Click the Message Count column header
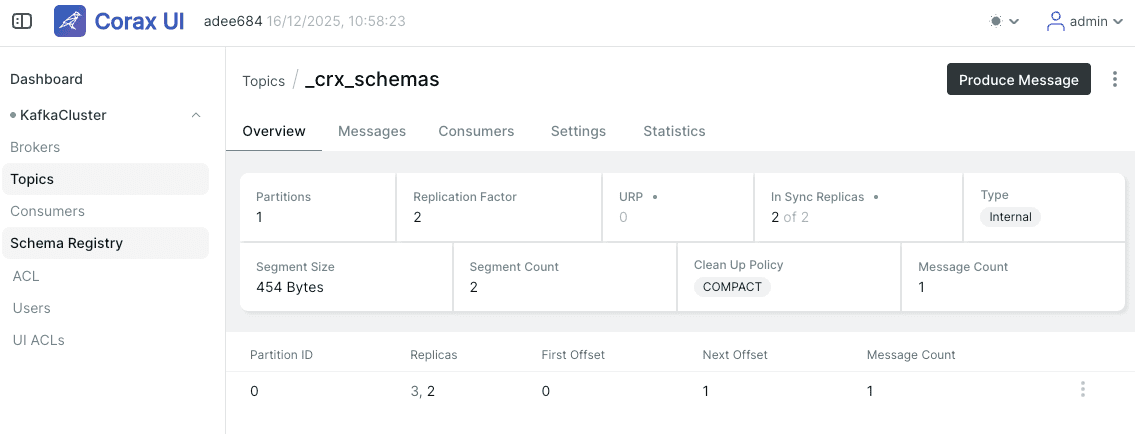Screen dimensions: 1135x434 coord(911,355)
